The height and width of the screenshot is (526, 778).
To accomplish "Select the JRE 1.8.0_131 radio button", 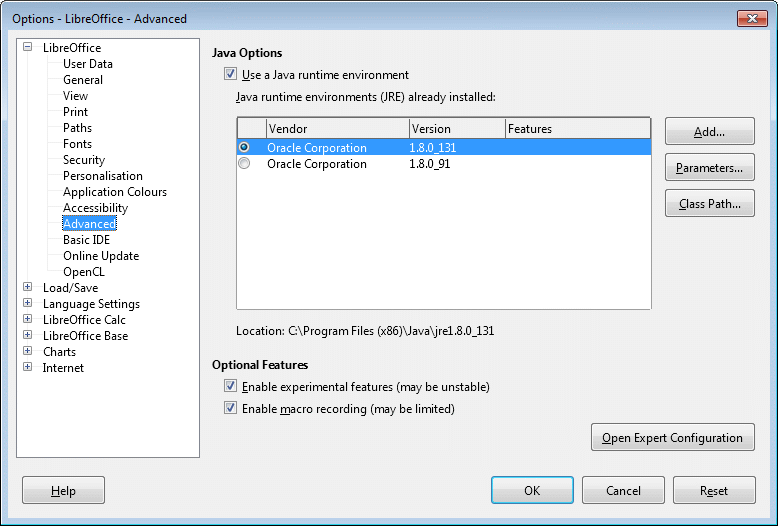I will (x=244, y=147).
